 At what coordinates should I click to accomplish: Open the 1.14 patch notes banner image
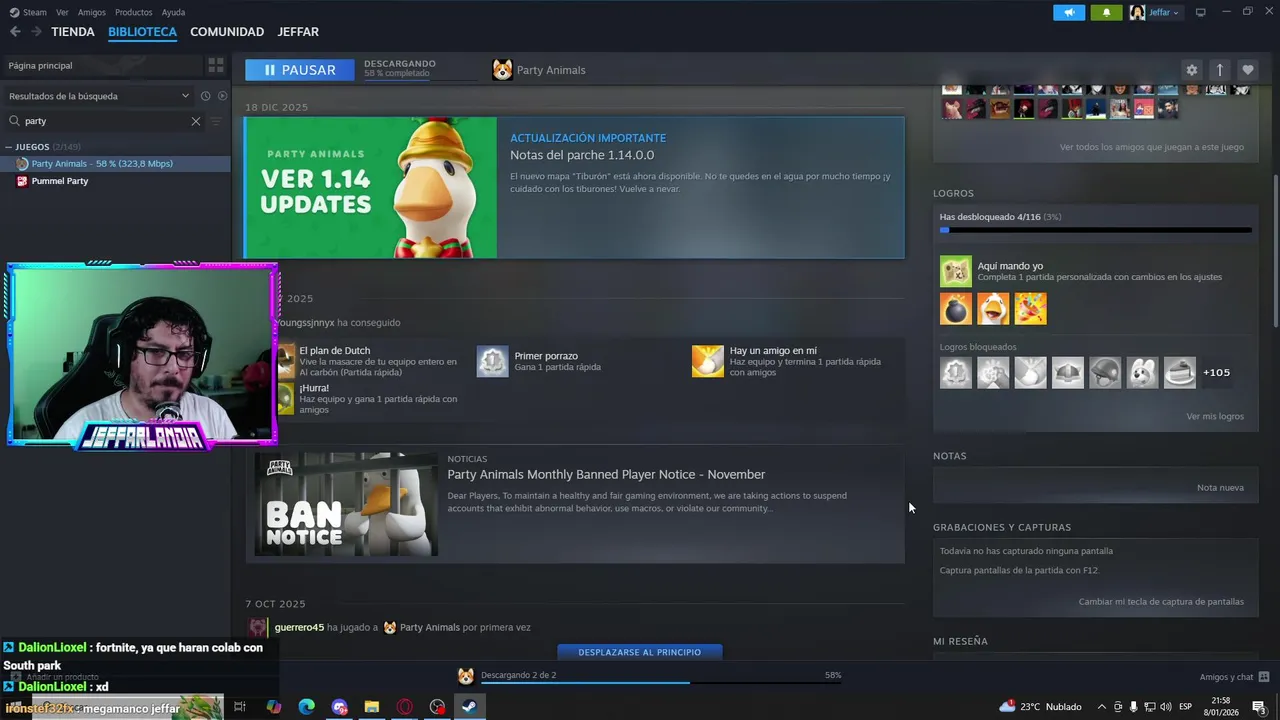[370, 188]
